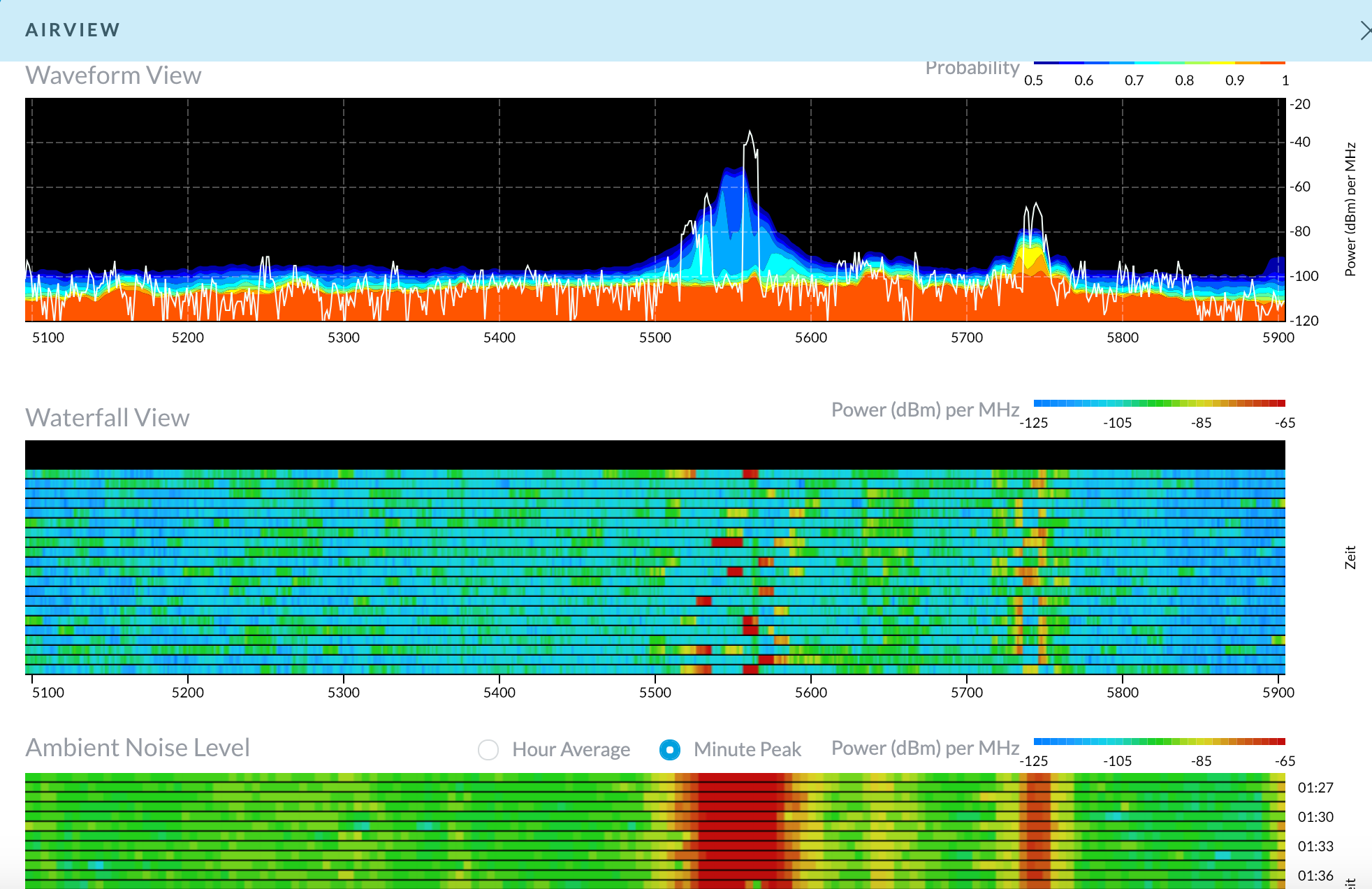Click 5300 label on Waveform axis
This screenshot has height=889, width=1372.
click(x=344, y=338)
